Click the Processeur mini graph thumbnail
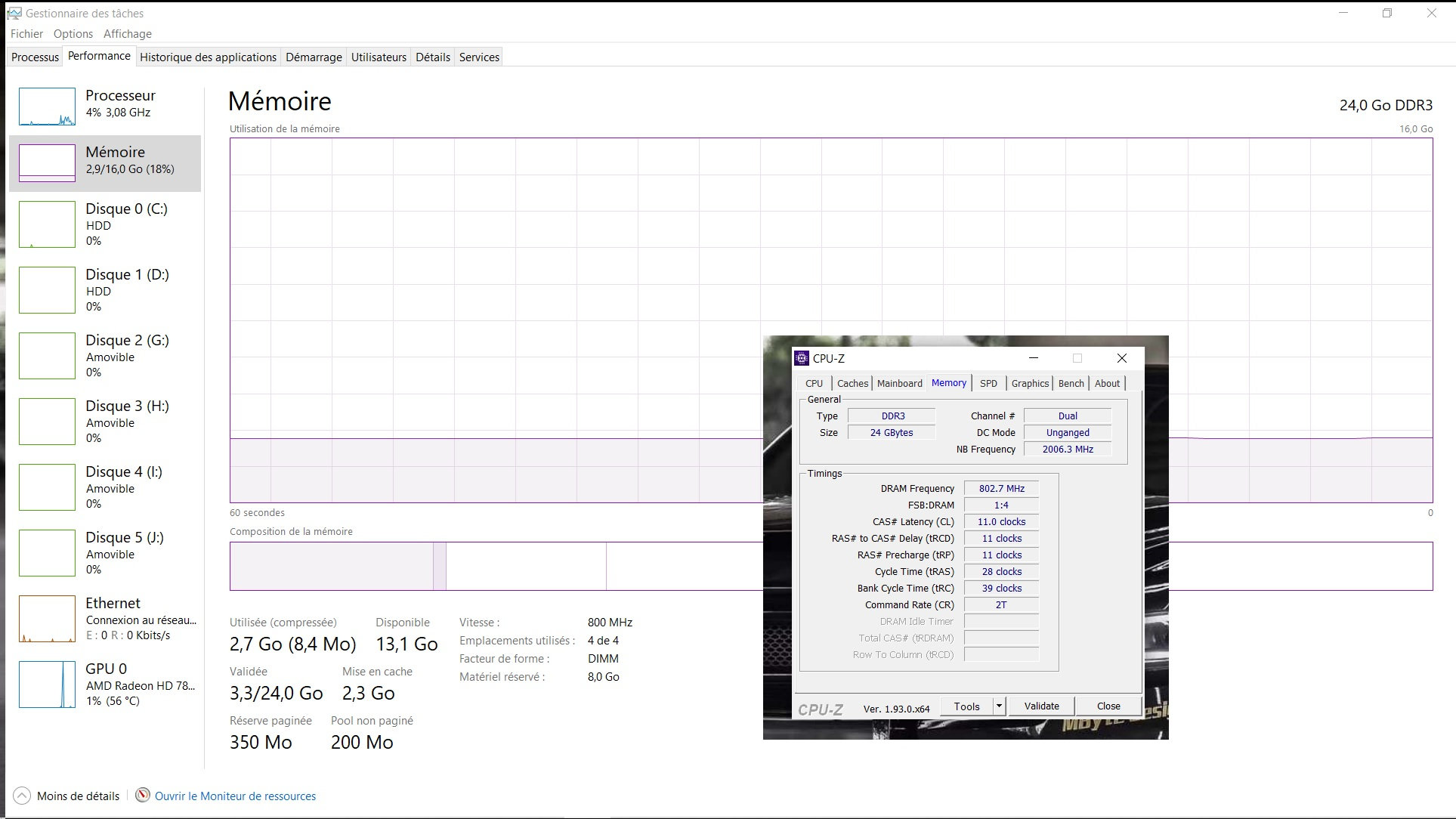The height and width of the screenshot is (819, 1456). tap(47, 107)
